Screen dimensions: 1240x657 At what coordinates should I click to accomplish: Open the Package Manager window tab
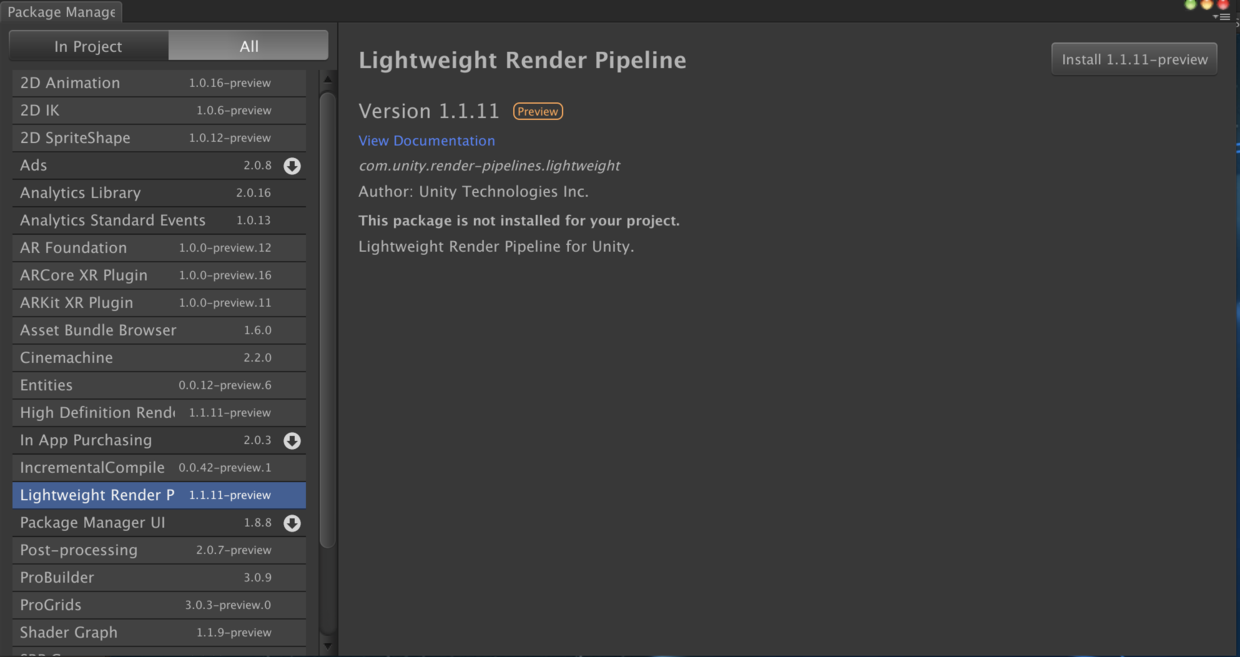62,12
